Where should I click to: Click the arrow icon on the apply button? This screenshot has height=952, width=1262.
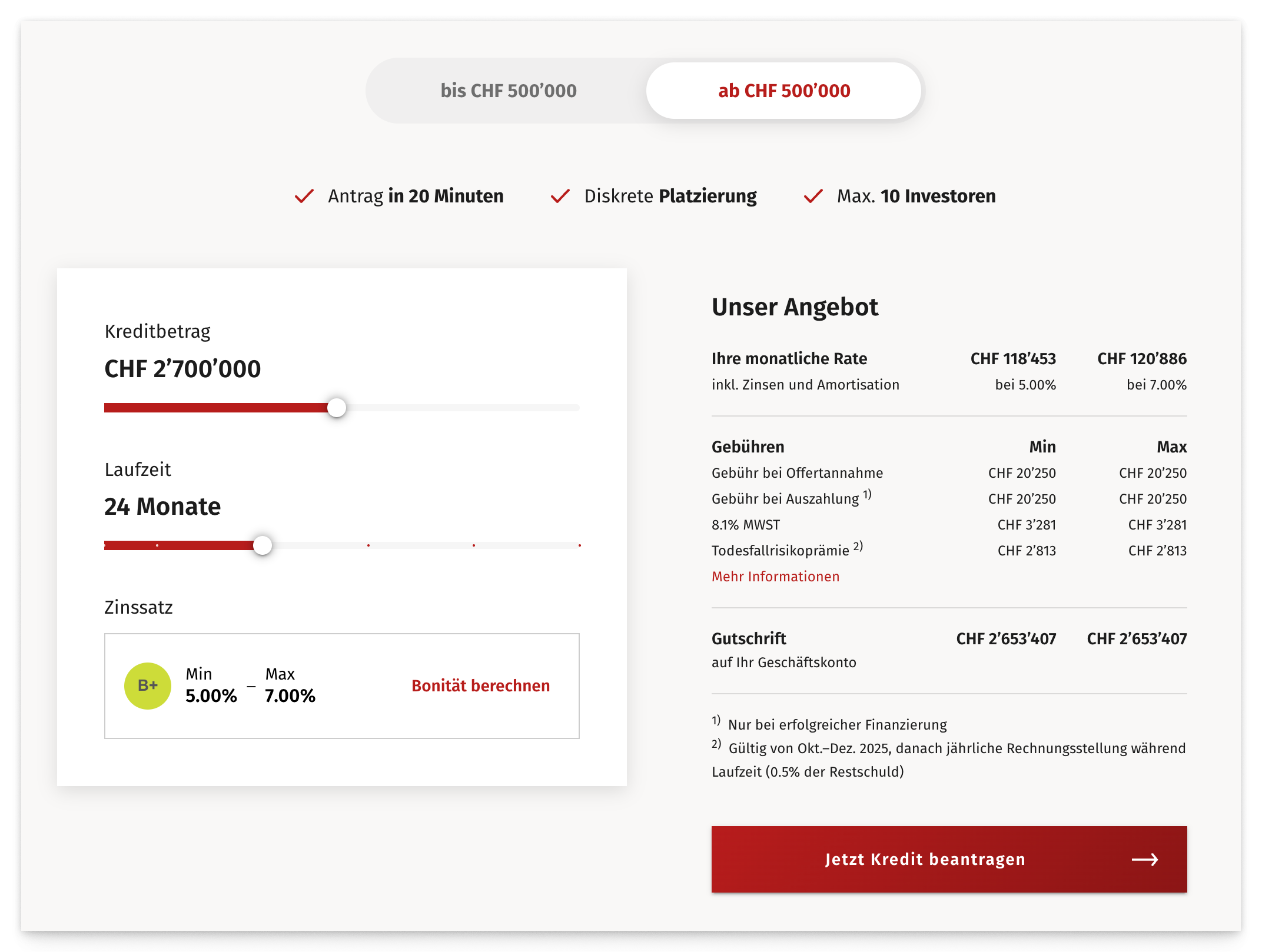[x=1144, y=860]
